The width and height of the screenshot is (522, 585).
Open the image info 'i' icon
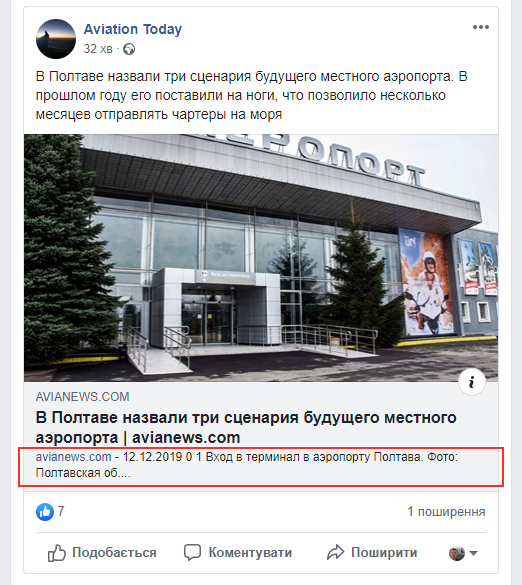pyautogui.click(x=472, y=382)
